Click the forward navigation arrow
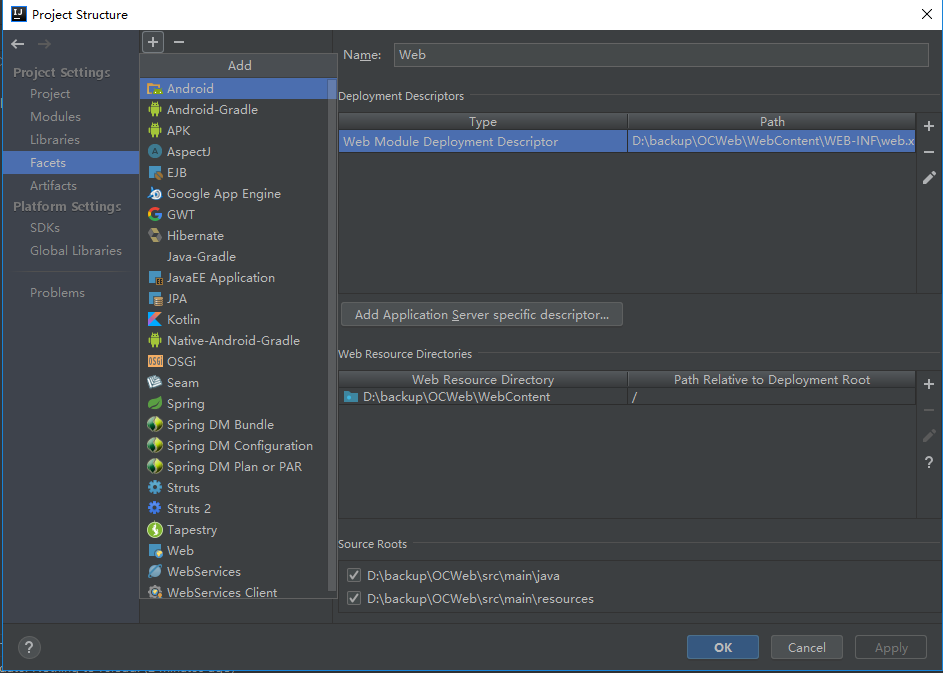The width and height of the screenshot is (943, 673). [44, 44]
